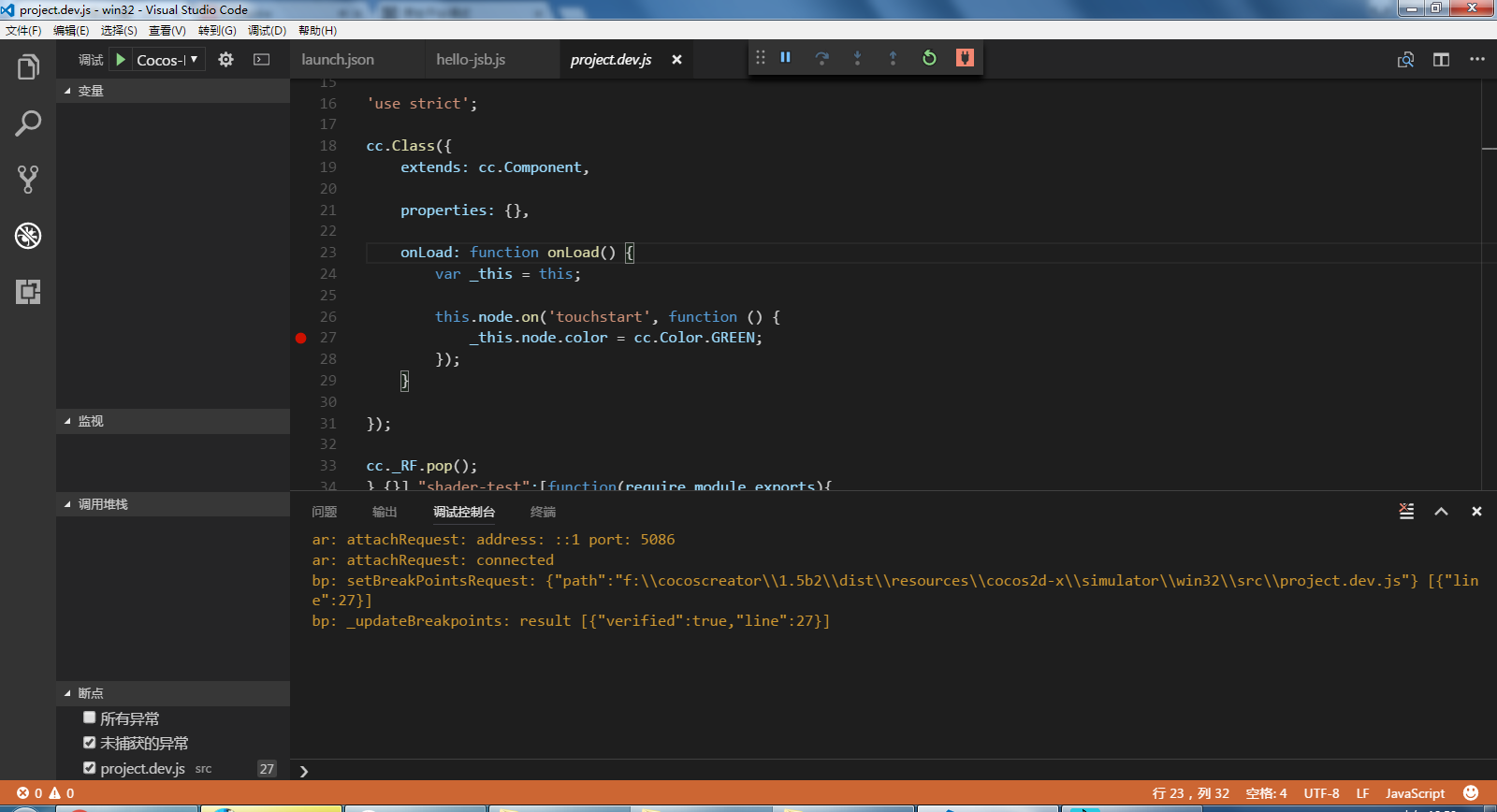
Task: Toggle the 未捕获的异常 breakpoint checkbox
Action: tap(90, 743)
